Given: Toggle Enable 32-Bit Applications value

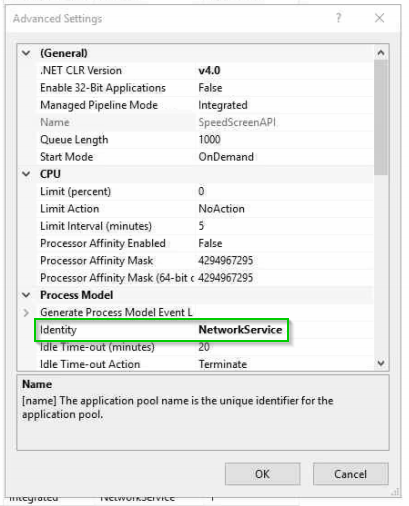Looking at the screenshot, I should 210,88.
